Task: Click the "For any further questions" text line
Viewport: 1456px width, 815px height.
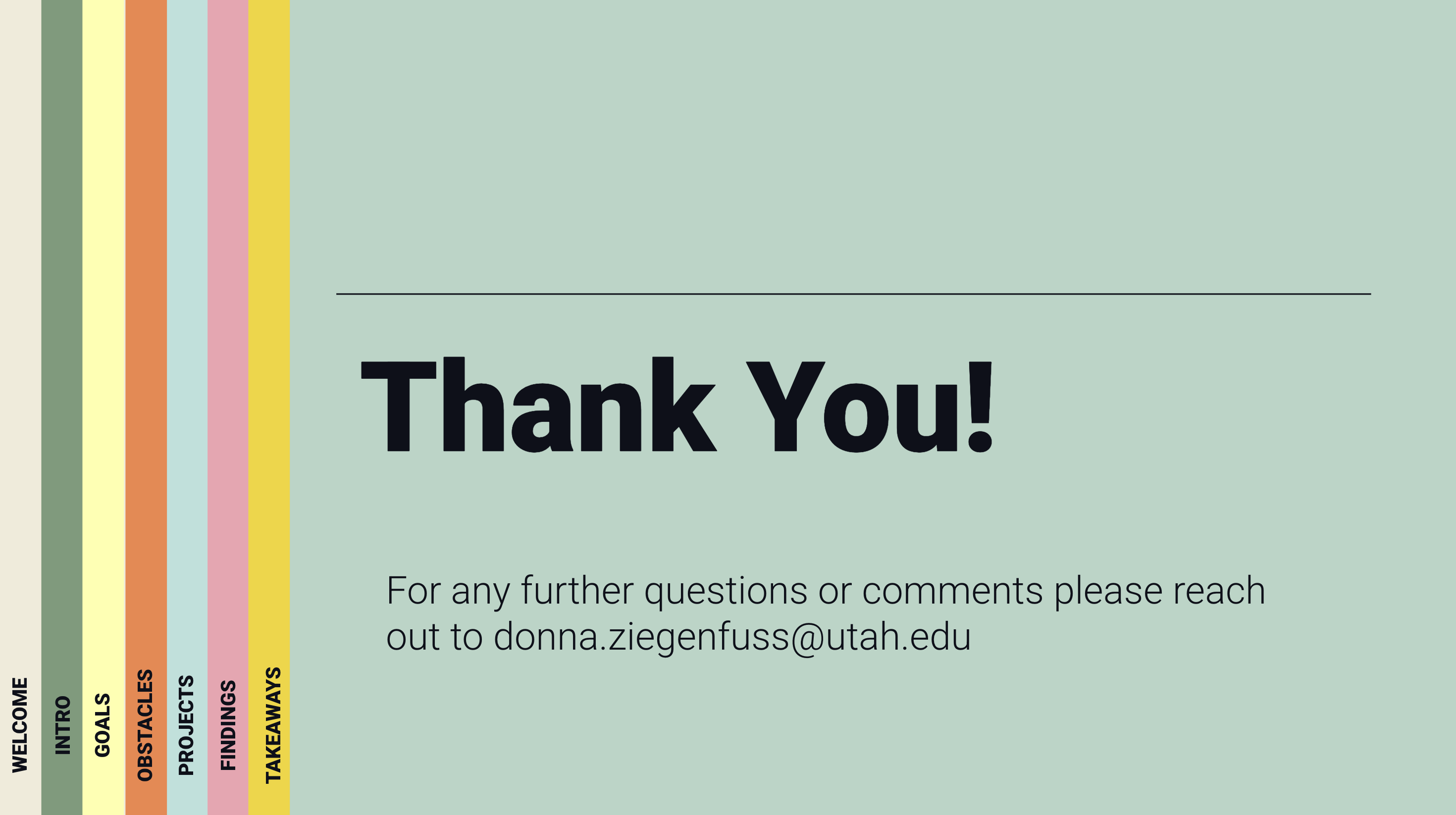Action: [825, 591]
